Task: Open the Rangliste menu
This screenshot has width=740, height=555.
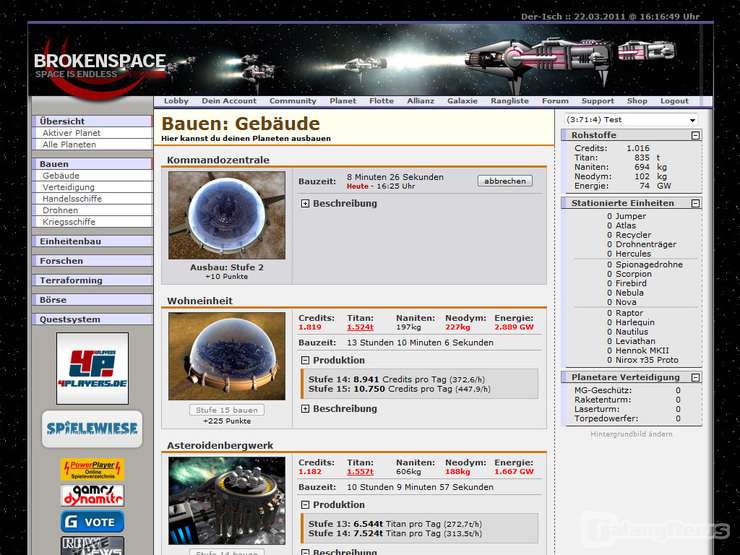Action: (x=510, y=101)
